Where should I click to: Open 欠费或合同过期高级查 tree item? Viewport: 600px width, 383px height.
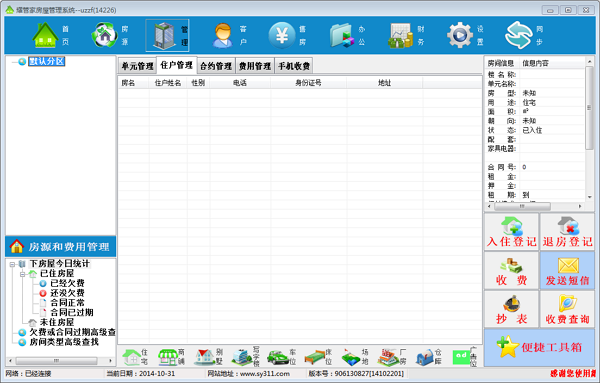(x=72, y=332)
